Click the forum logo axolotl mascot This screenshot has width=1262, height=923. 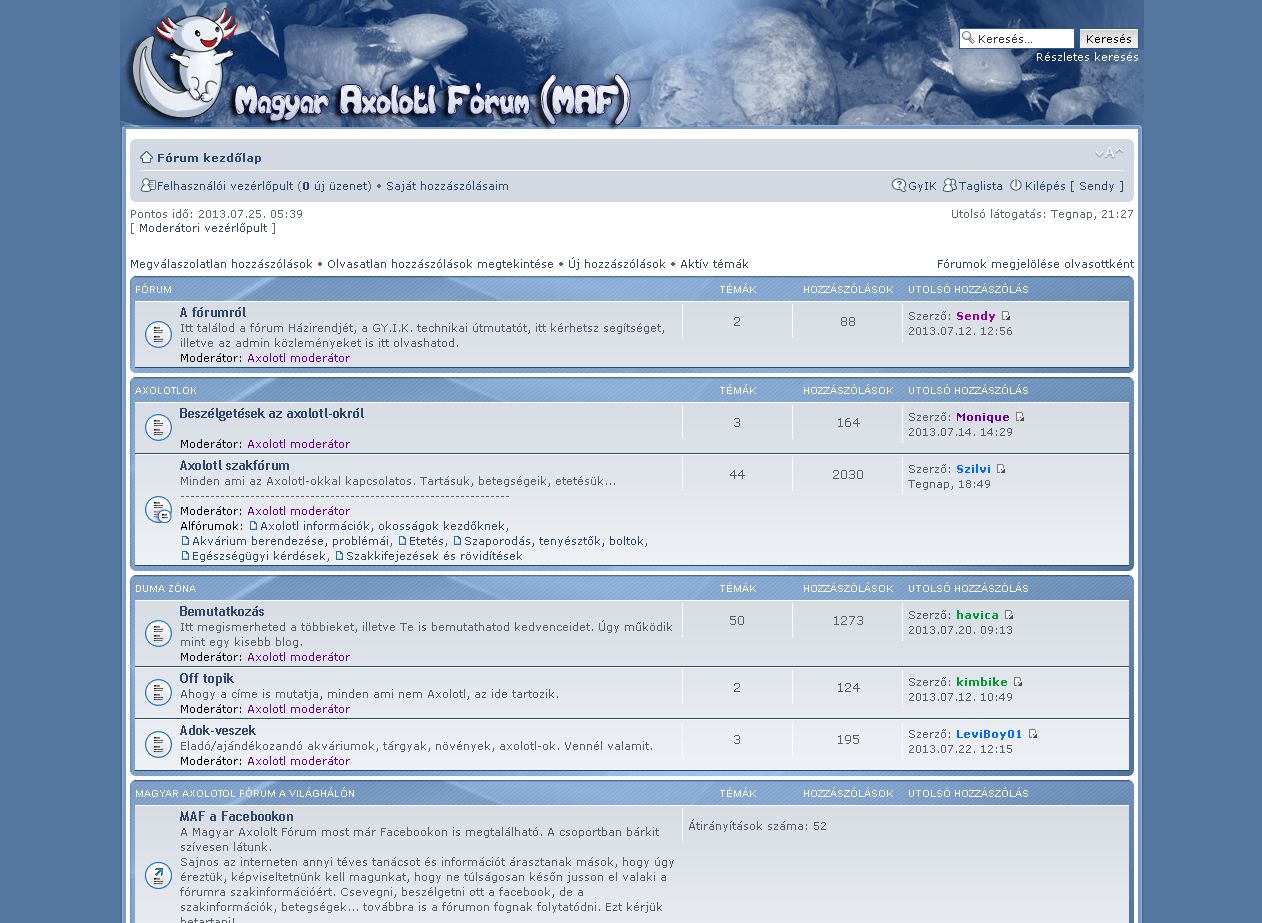[x=185, y=65]
